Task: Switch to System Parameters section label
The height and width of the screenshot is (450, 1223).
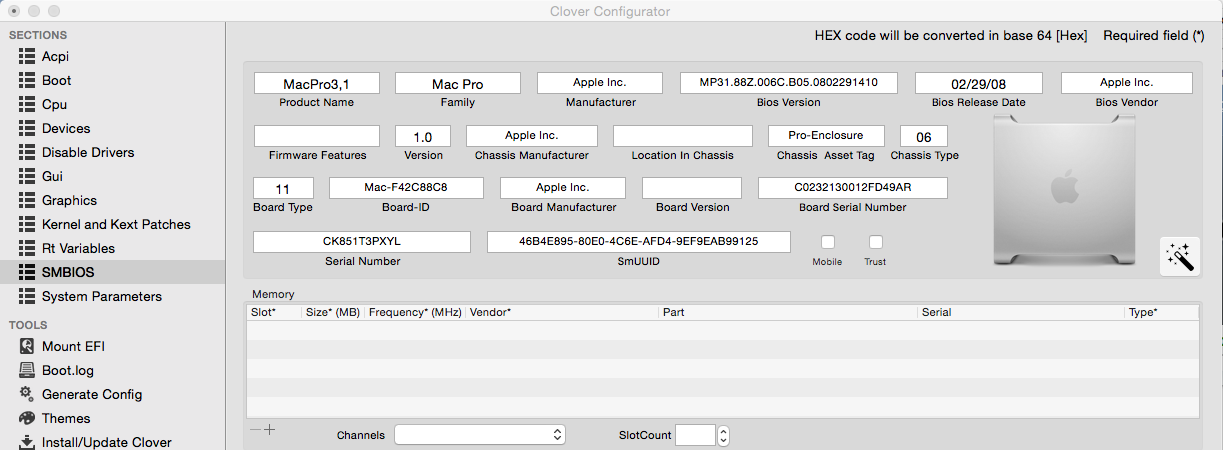Action: [x=102, y=296]
